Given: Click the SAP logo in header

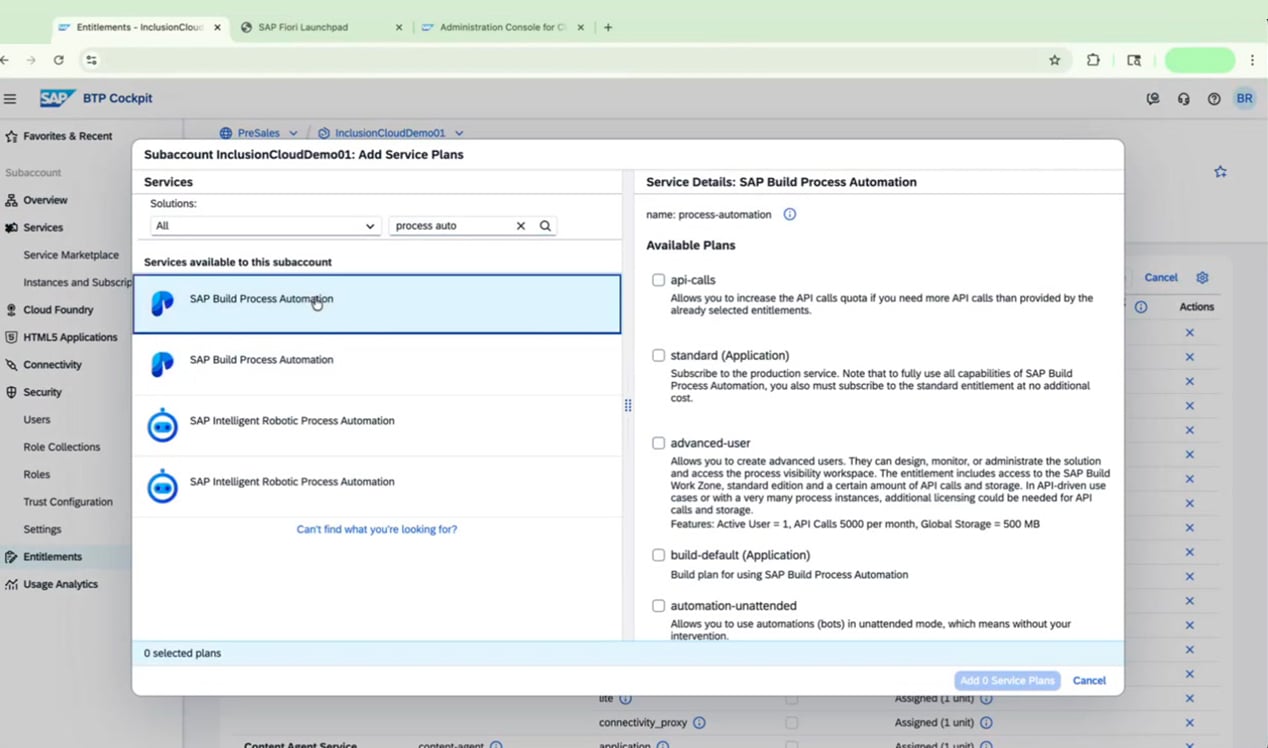Looking at the screenshot, I should pyautogui.click(x=58, y=98).
